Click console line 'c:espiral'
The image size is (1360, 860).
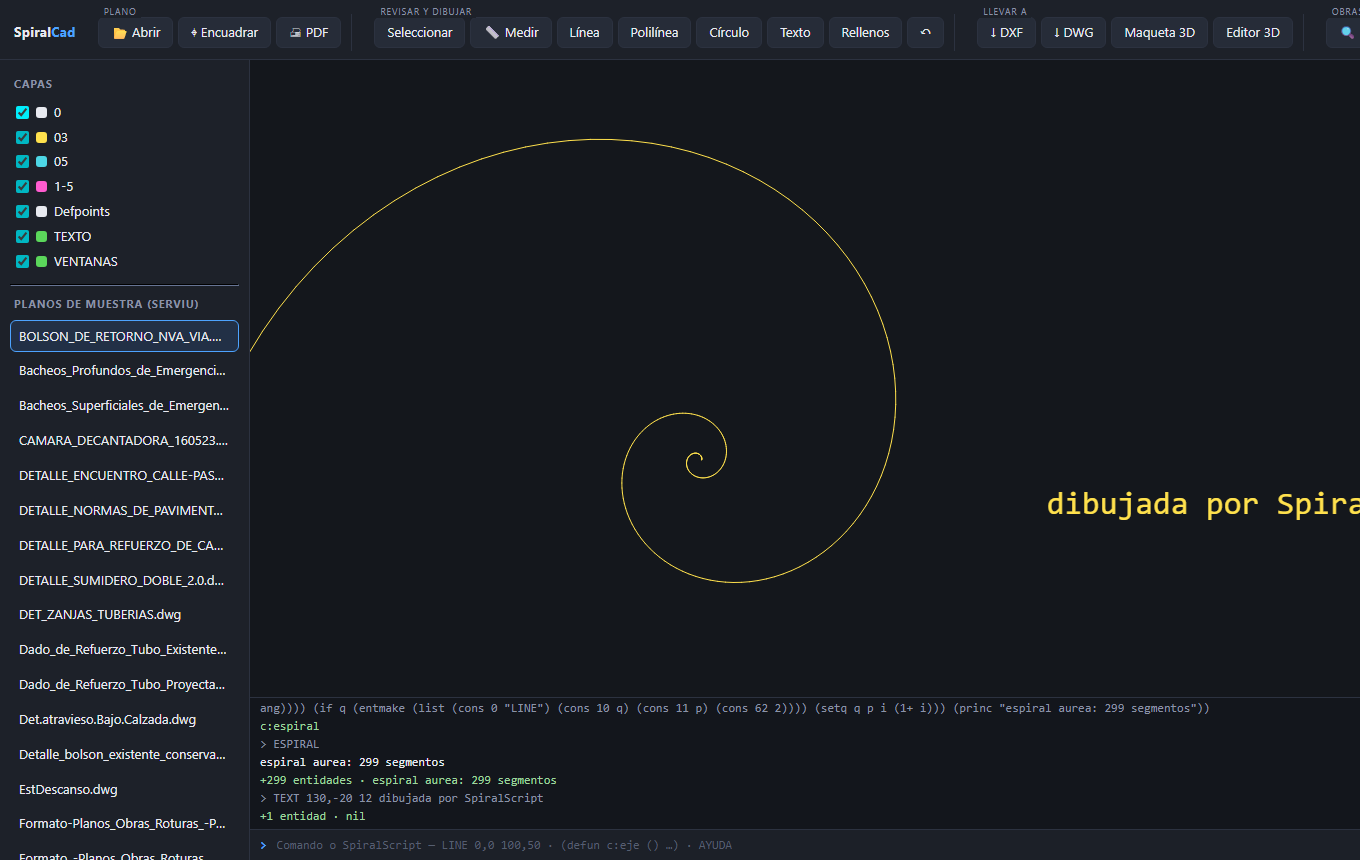click(x=289, y=726)
